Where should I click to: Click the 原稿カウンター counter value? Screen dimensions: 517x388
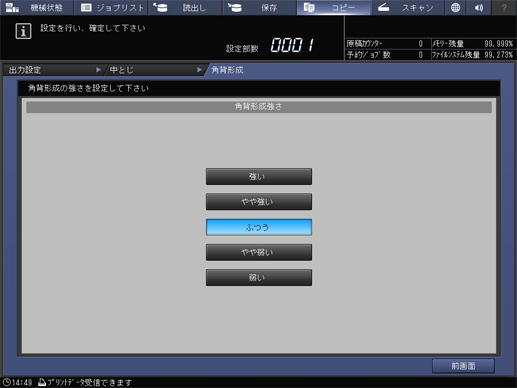pos(421,44)
